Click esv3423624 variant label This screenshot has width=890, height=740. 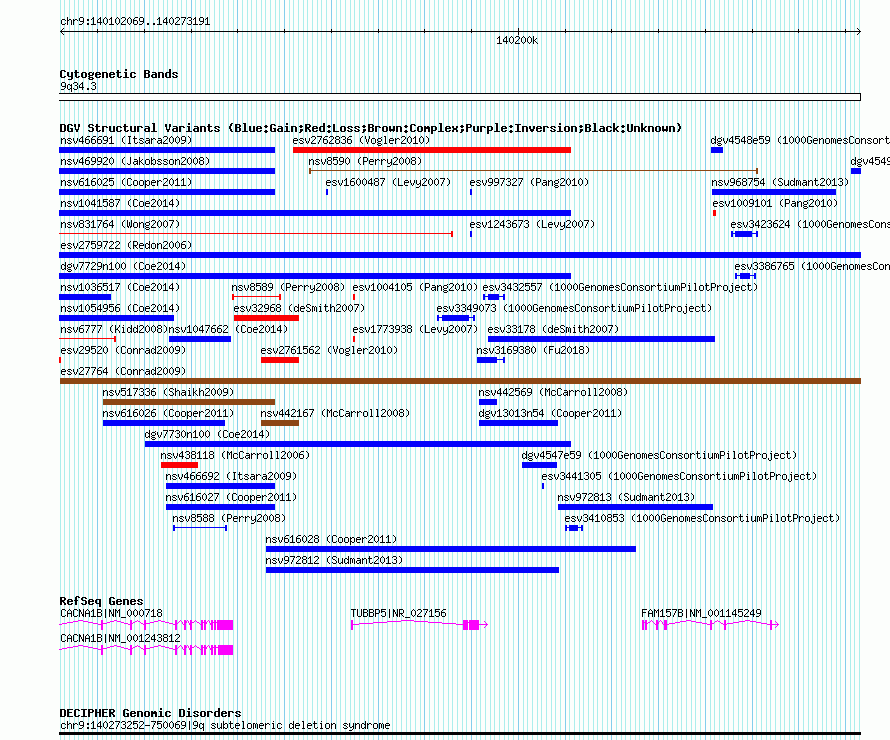810,224
